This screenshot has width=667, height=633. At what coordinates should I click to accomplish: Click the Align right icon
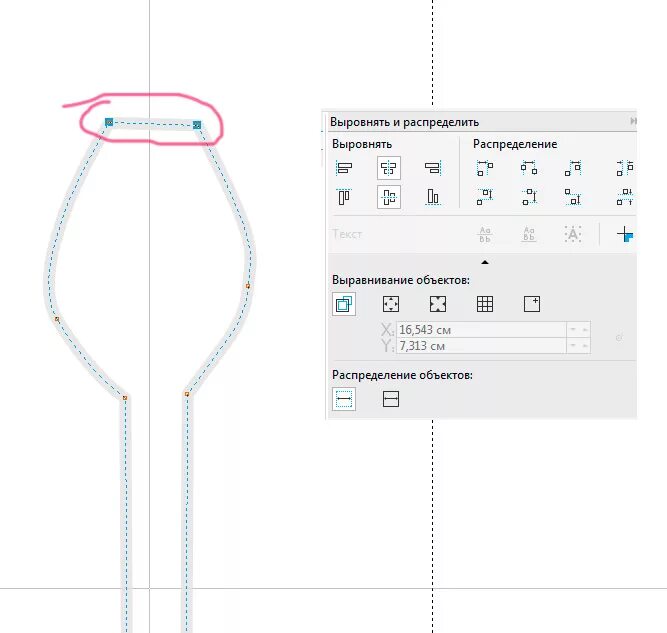tap(433, 168)
